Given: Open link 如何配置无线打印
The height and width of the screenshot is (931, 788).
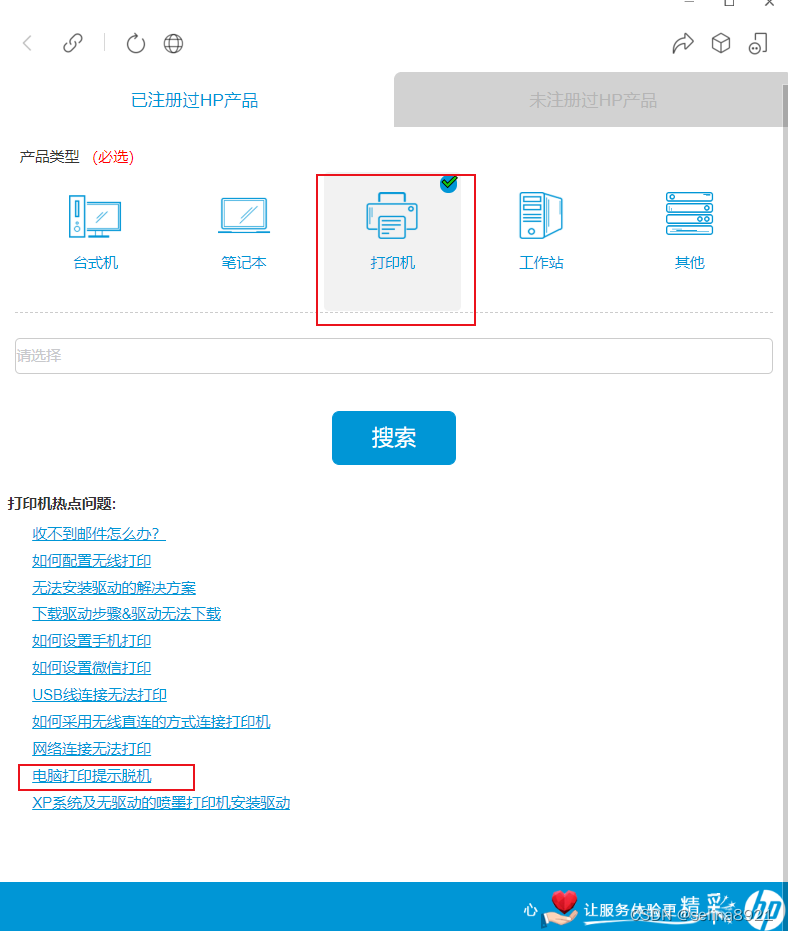Looking at the screenshot, I should [x=91, y=560].
